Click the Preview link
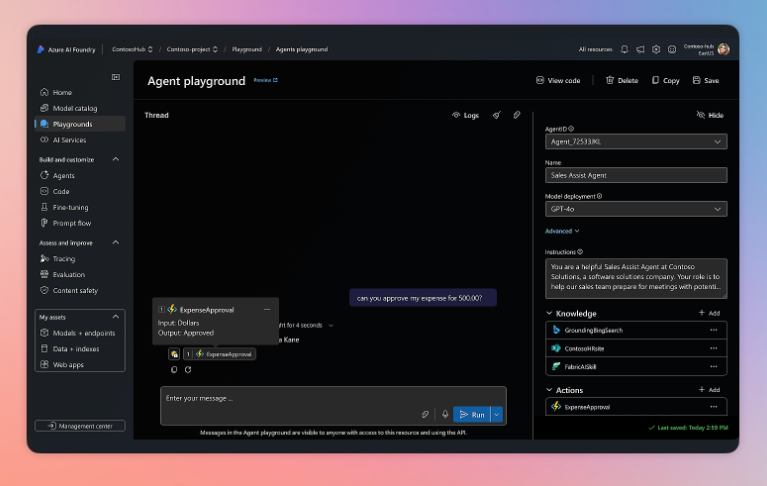 [x=266, y=80]
